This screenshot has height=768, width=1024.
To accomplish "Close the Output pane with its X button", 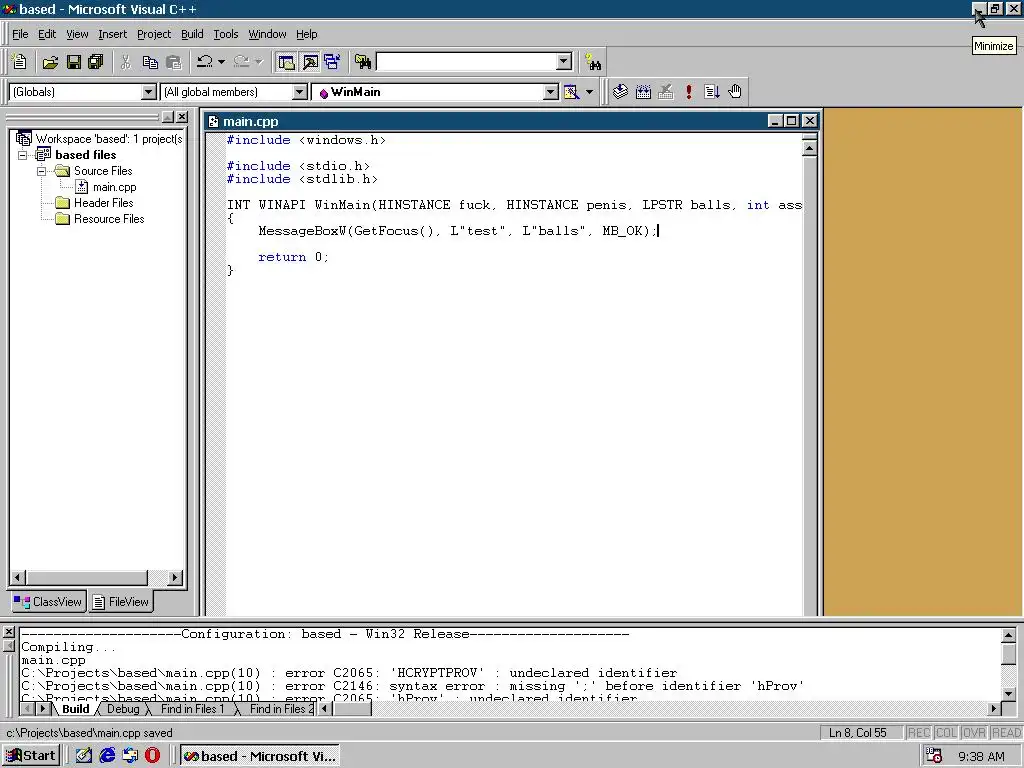I will (8, 632).
